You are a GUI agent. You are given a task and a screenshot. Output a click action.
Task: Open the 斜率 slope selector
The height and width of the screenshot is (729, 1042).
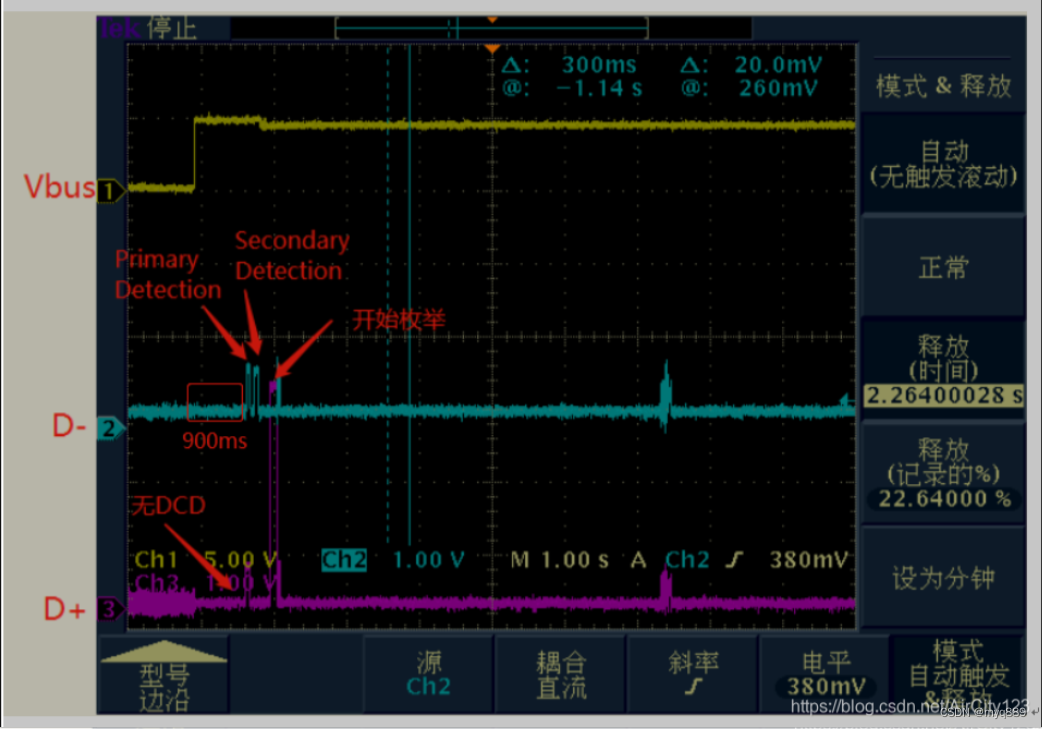[x=692, y=673]
